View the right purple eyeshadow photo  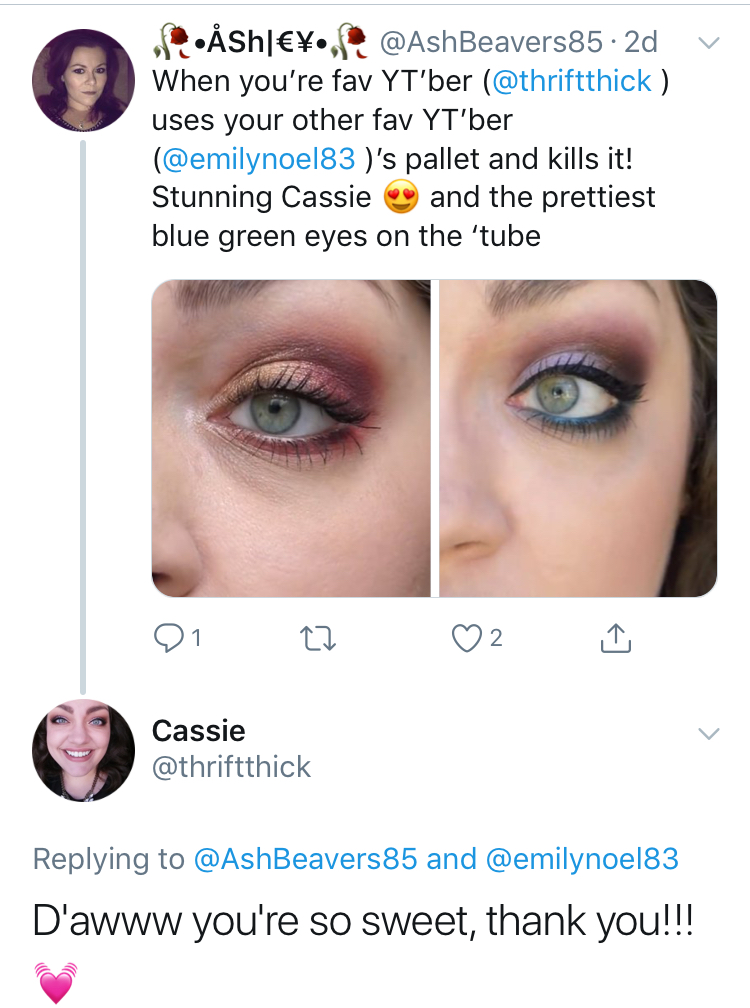click(578, 438)
